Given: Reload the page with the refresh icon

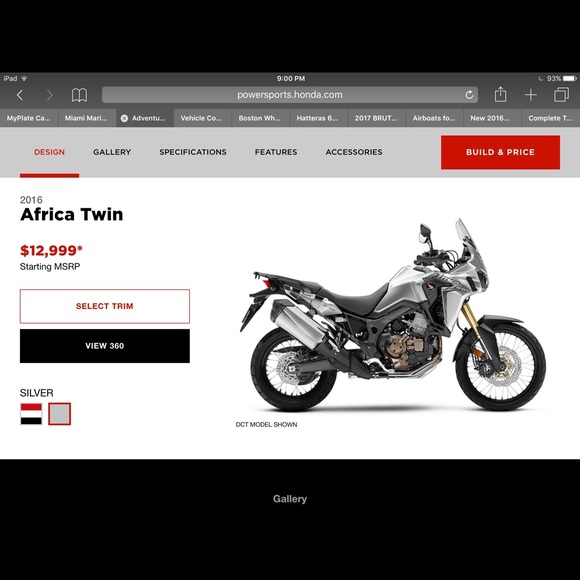Looking at the screenshot, I should click(469, 95).
